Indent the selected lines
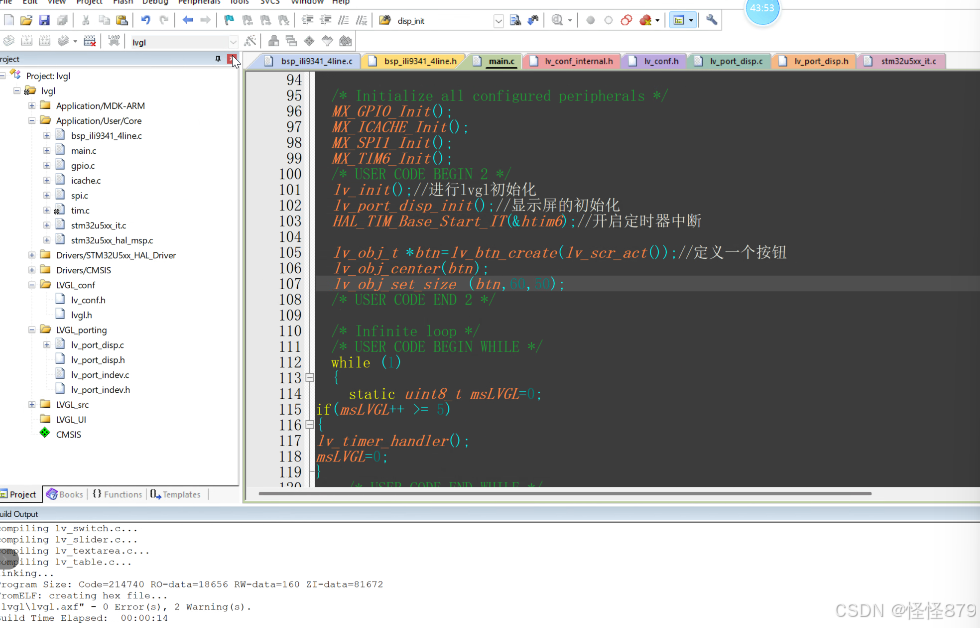This screenshot has height=628, width=980. [308, 21]
